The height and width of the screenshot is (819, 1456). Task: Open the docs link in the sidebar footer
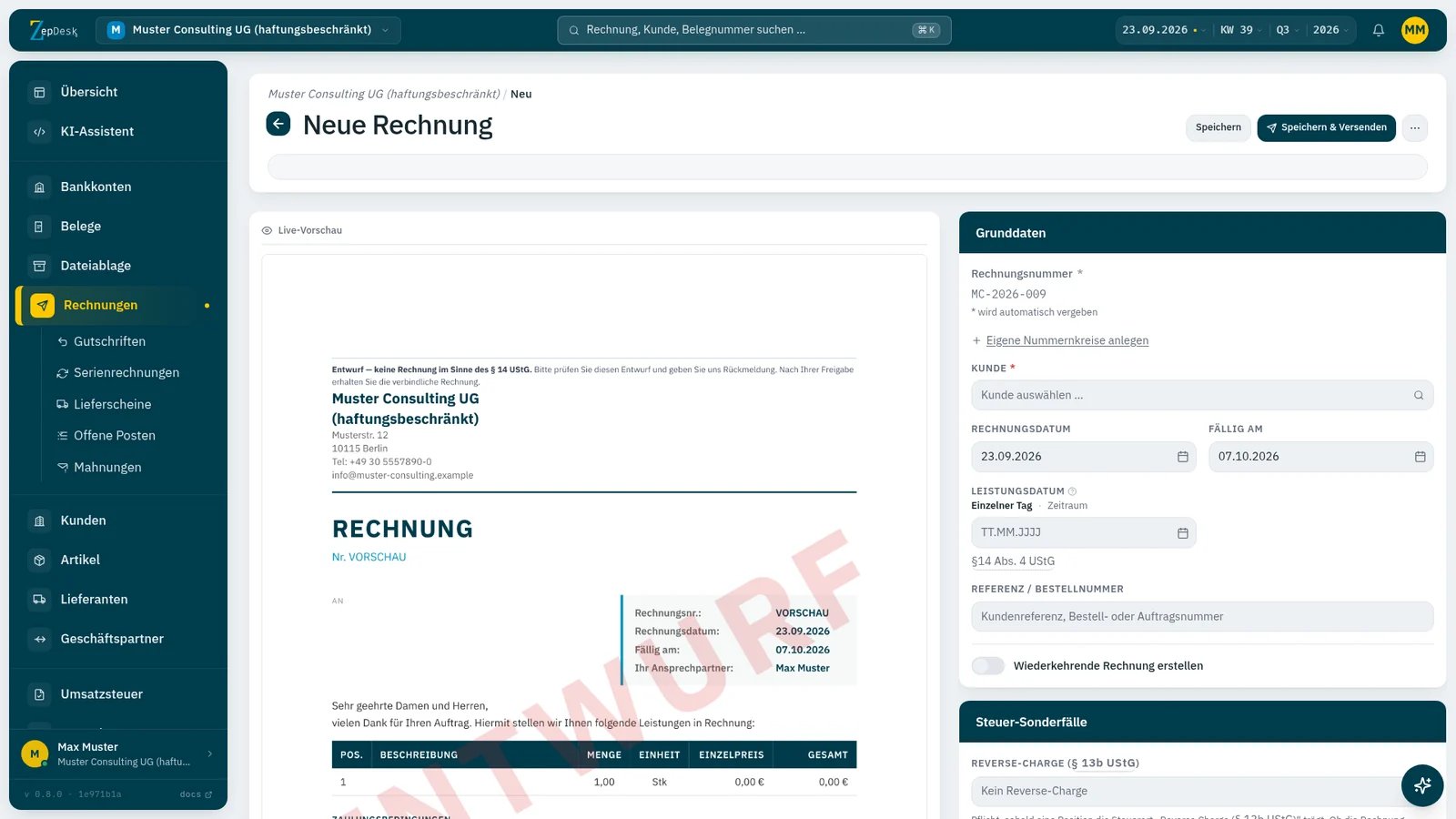pyautogui.click(x=196, y=794)
